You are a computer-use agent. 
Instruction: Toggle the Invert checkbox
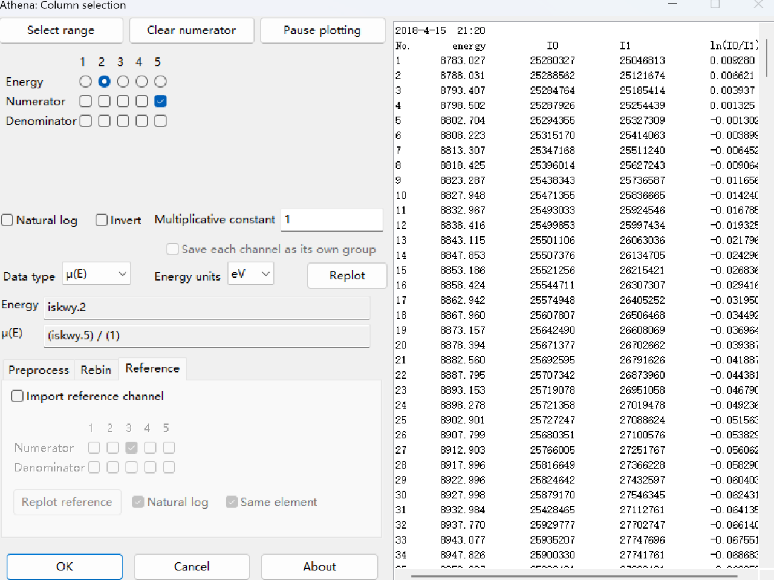click(x=102, y=220)
